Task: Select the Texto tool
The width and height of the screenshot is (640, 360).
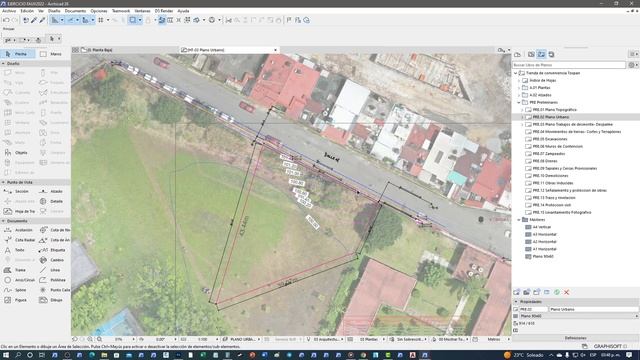Action: click(x=16, y=250)
